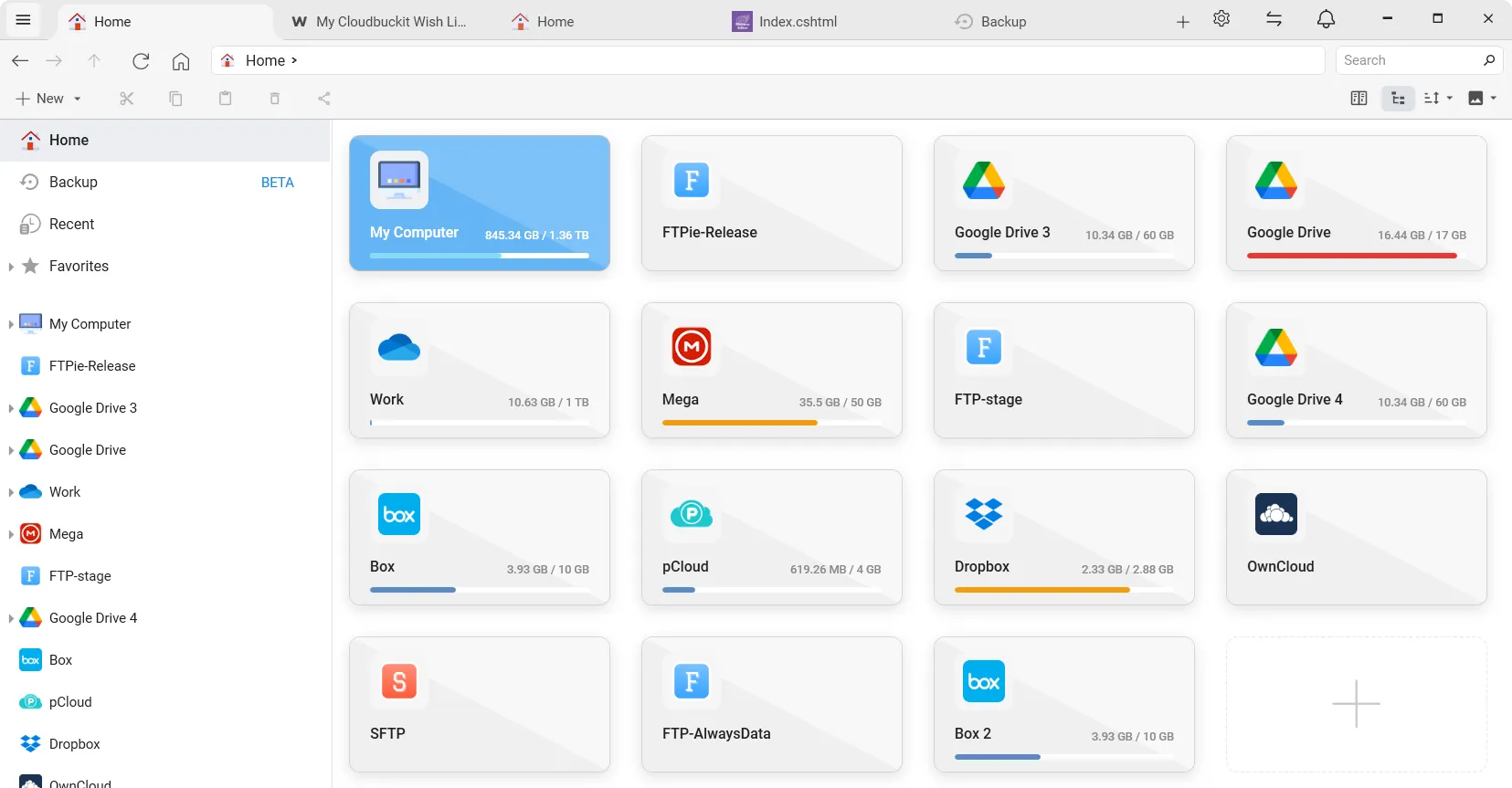Open the SFTP connection tile
The image size is (1512, 788).
click(x=480, y=704)
